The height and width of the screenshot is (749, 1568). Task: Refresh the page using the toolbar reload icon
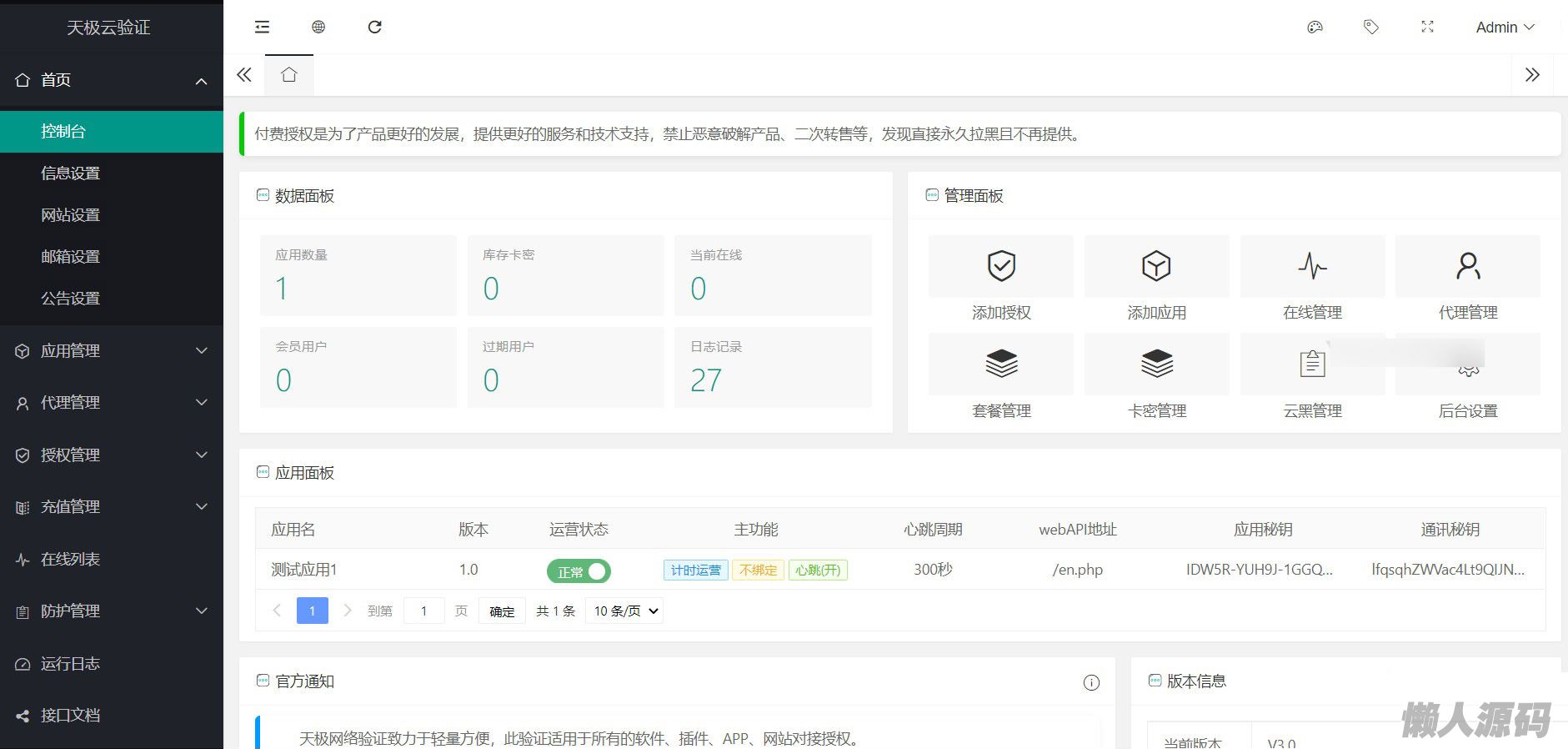pyautogui.click(x=375, y=28)
